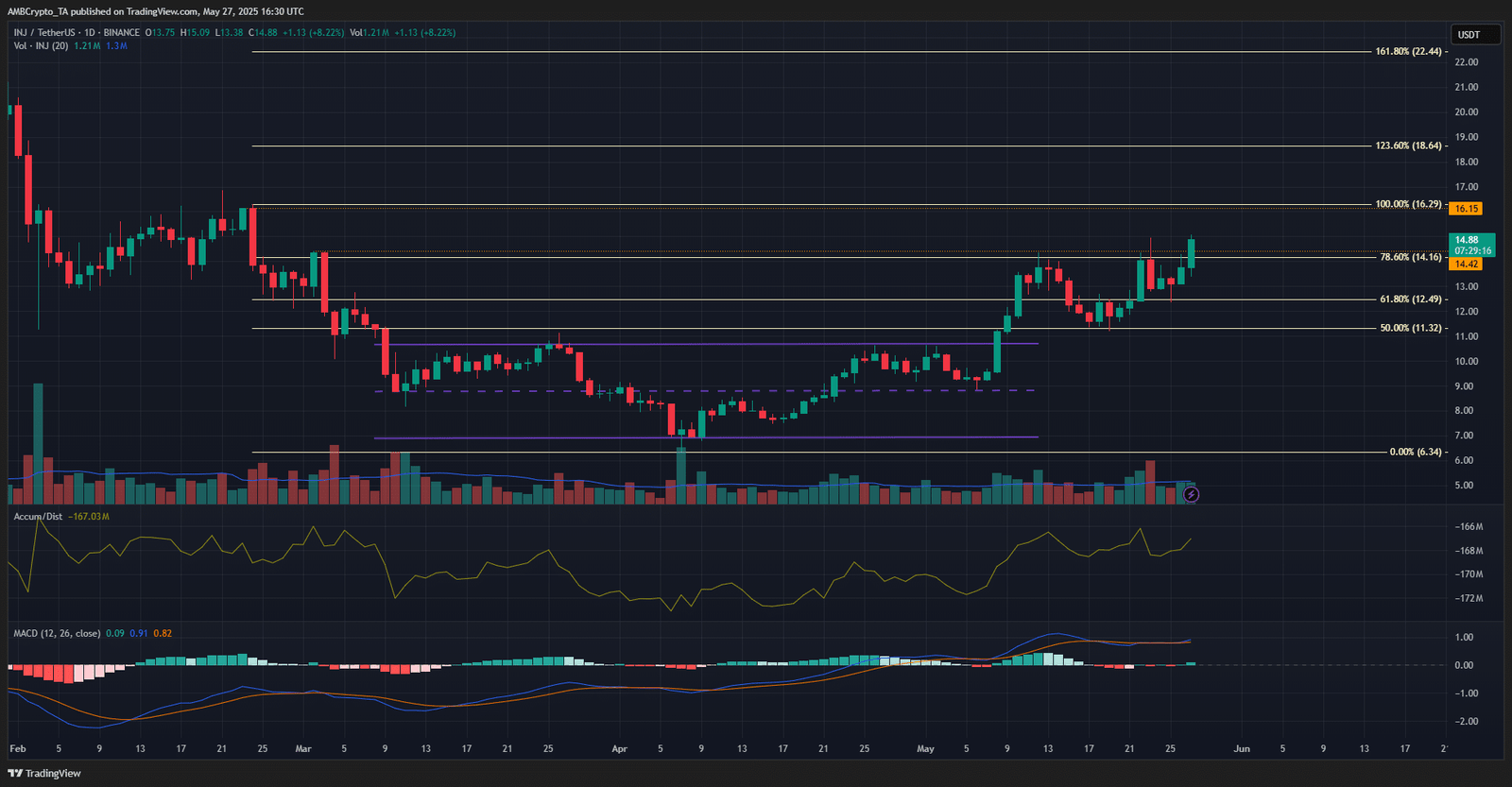Select the Accum/Dist indicator legend
Image resolution: width=1512 pixels, height=787 pixels.
[38, 517]
